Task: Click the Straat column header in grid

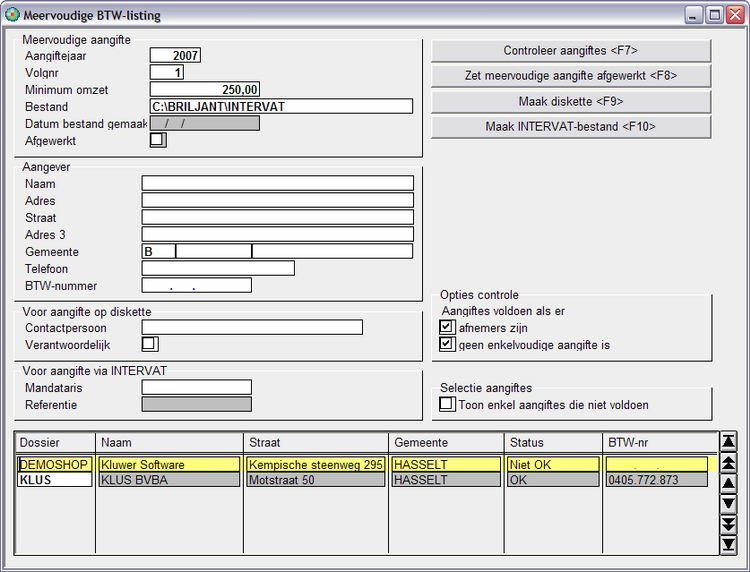Action: click(316, 442)
